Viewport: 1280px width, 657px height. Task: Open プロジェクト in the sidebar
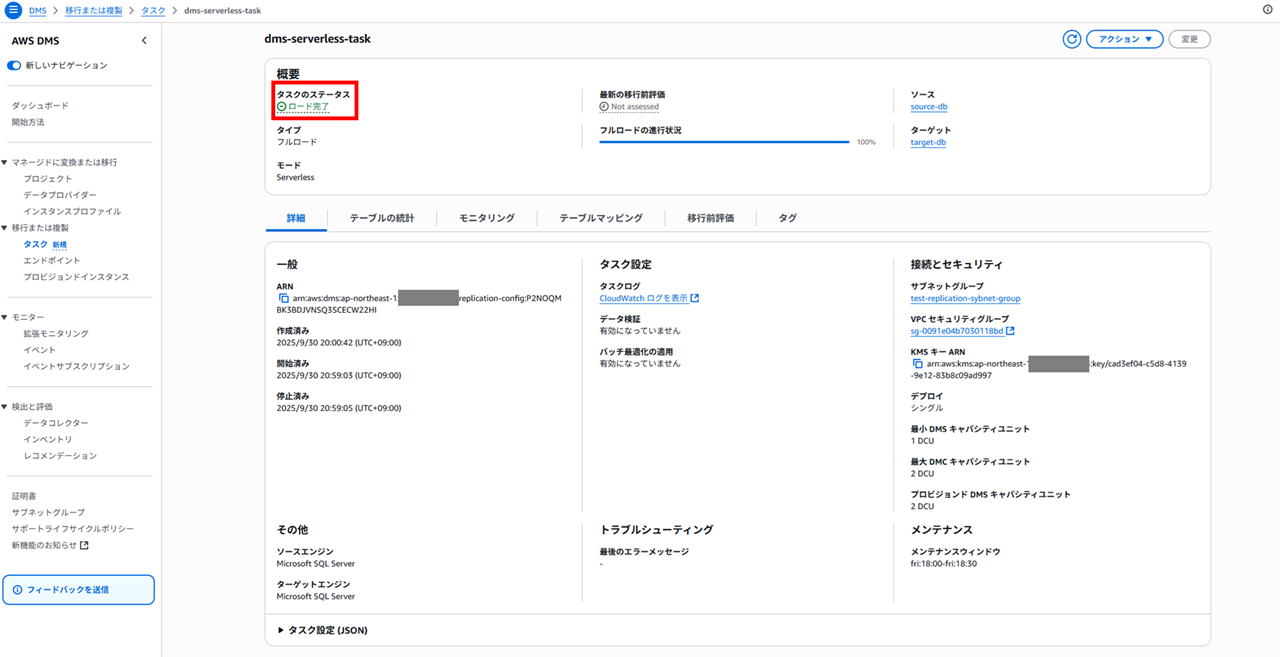pyautogui.click(x=48, y=178)
